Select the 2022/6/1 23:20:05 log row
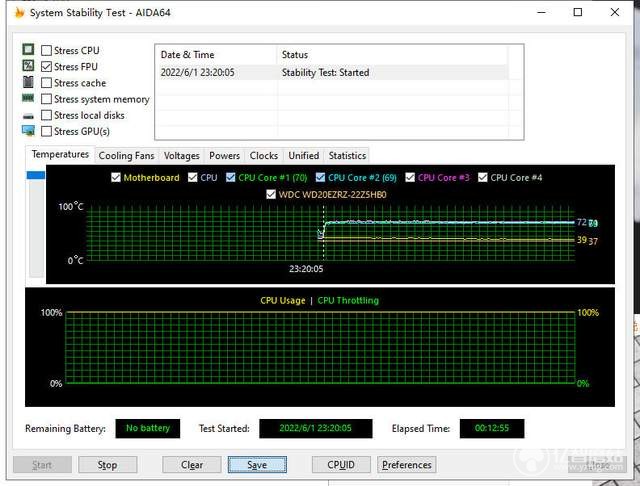Image resolution: width=640 pixels, height=486 pixels. click(x=332, y=73)
